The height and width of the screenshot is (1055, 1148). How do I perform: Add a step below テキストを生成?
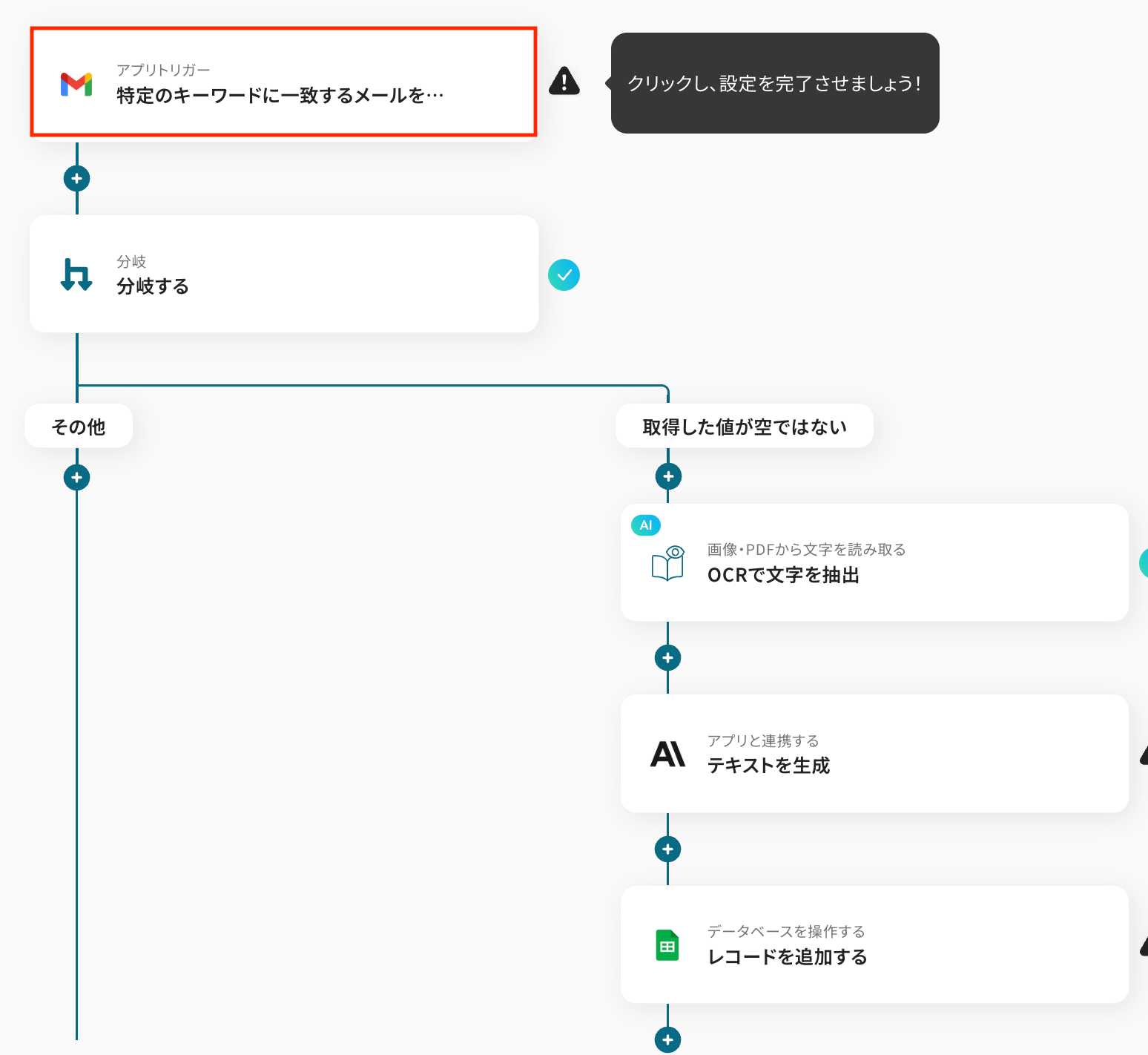(x=668, y=849)
